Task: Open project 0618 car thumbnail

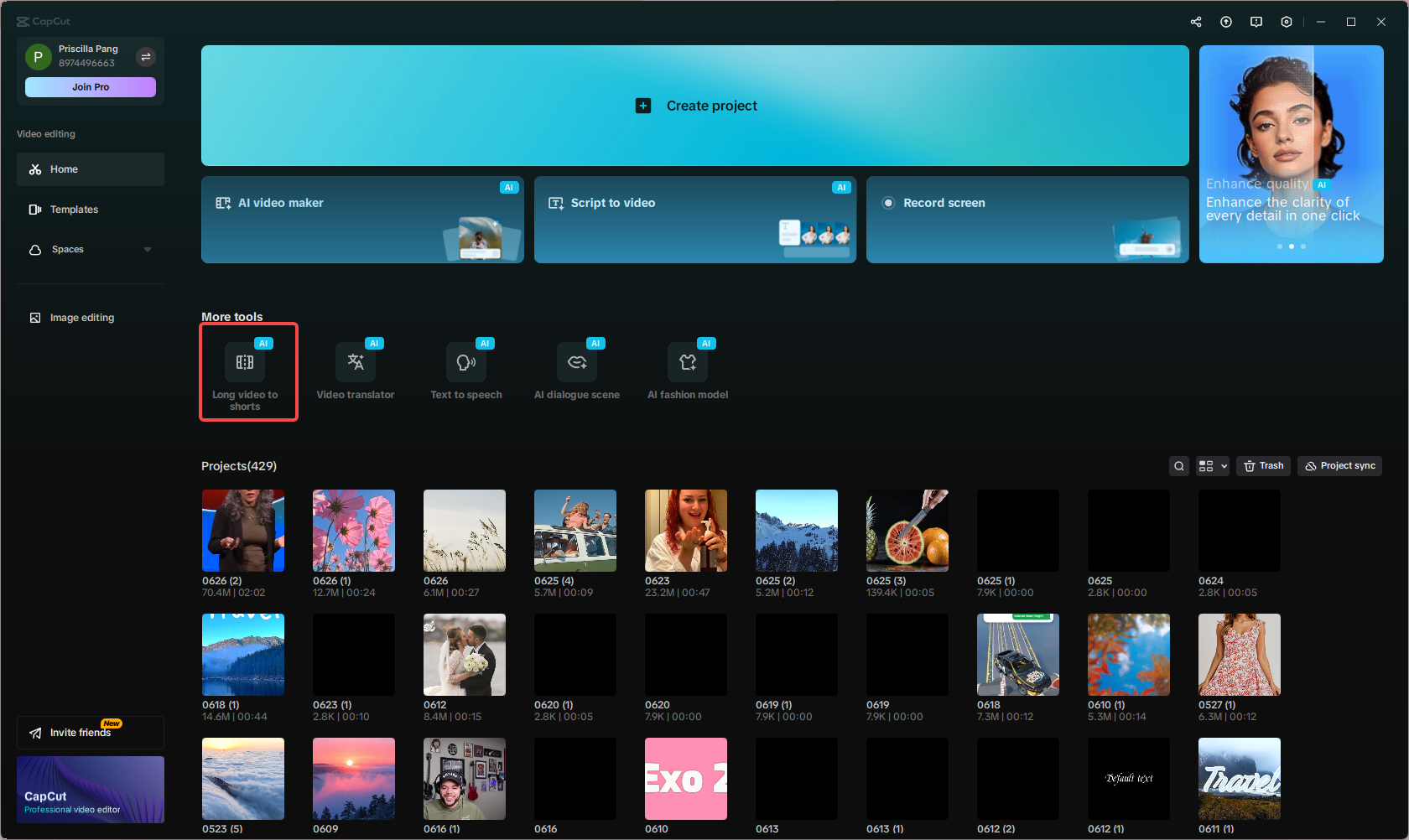Action: pos(1018,655)
